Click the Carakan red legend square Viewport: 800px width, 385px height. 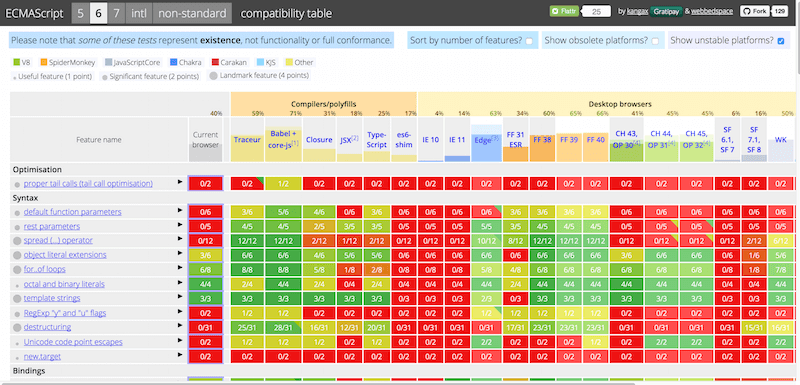pyautogui.click(x=214, y=62)
